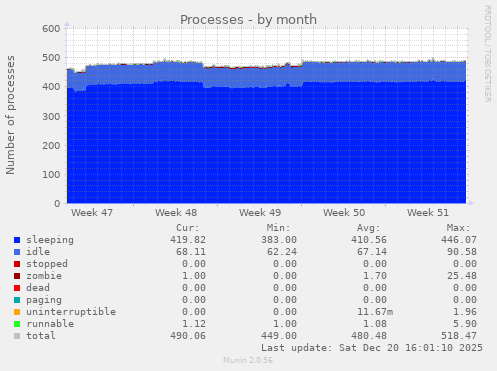Viewport: 497px width, 371px height.
Task: Click zombie maximum value 25.48
Action: [462, 276]
